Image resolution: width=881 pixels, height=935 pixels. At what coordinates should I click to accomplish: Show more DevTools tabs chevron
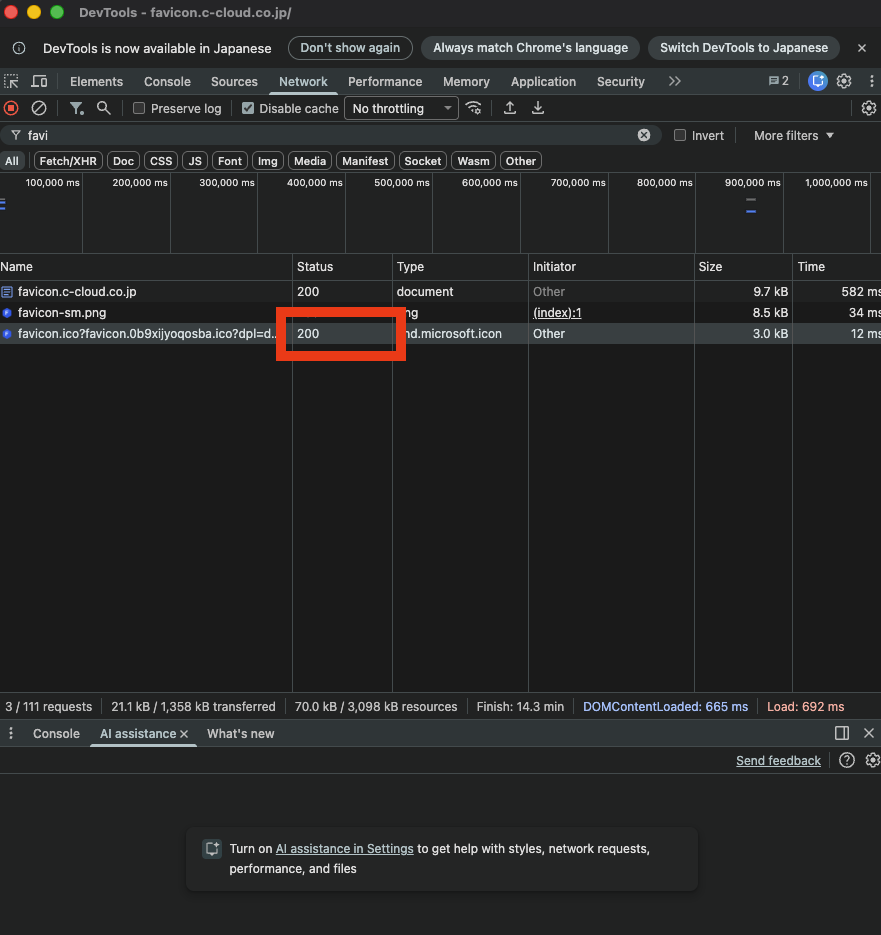pos(675,82)
